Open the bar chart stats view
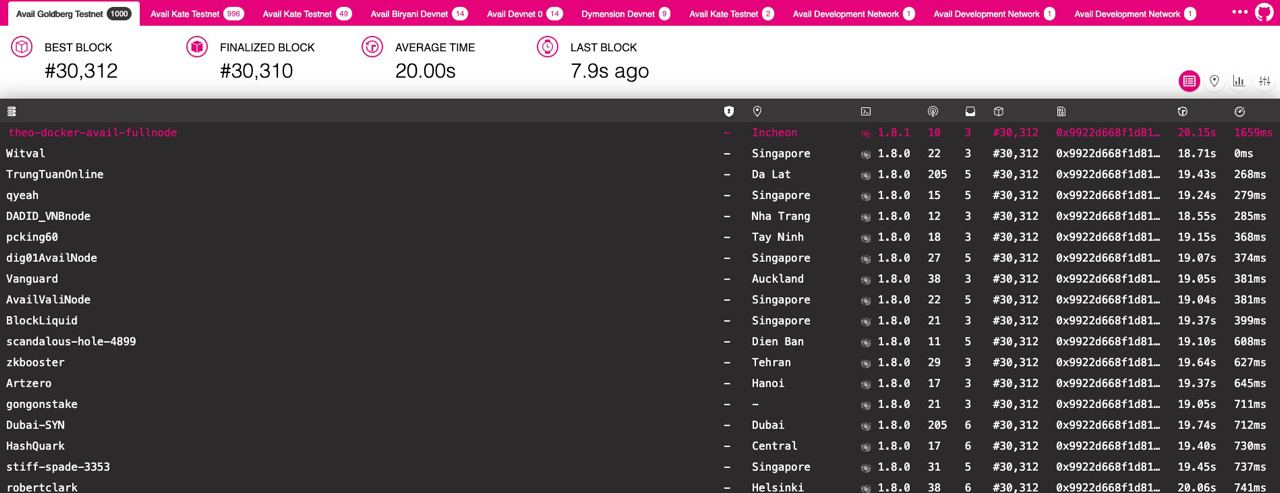 pyautogui.click(x=1239, y=81)
